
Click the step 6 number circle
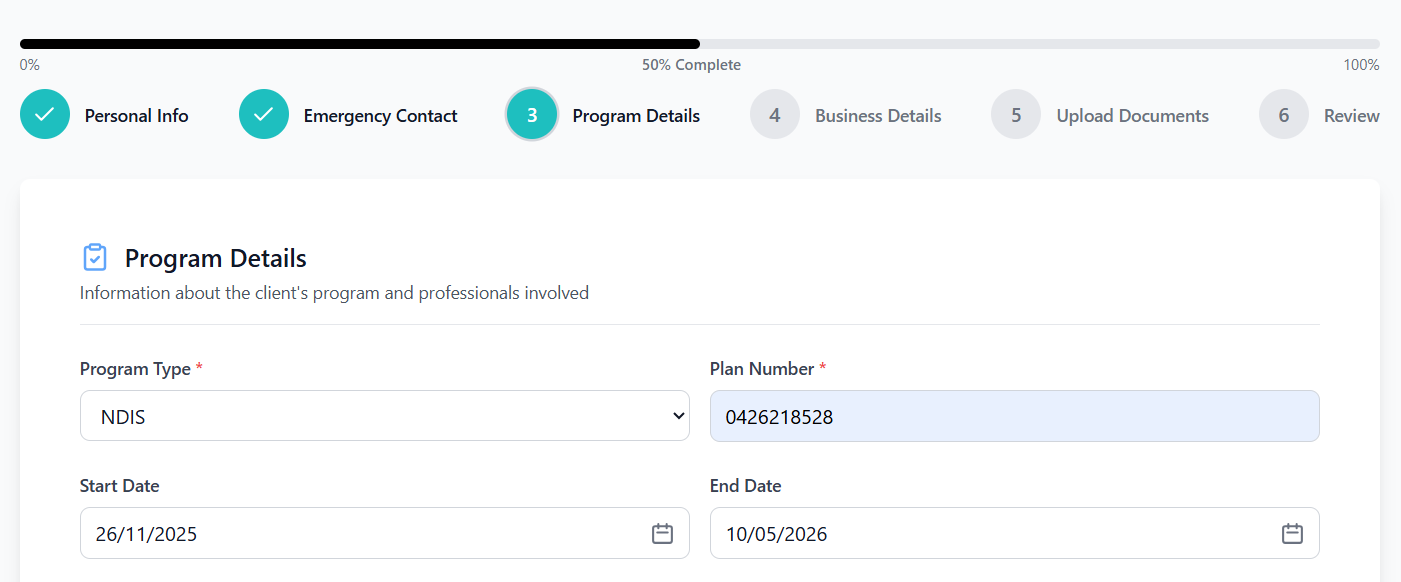coord(1284,115)
